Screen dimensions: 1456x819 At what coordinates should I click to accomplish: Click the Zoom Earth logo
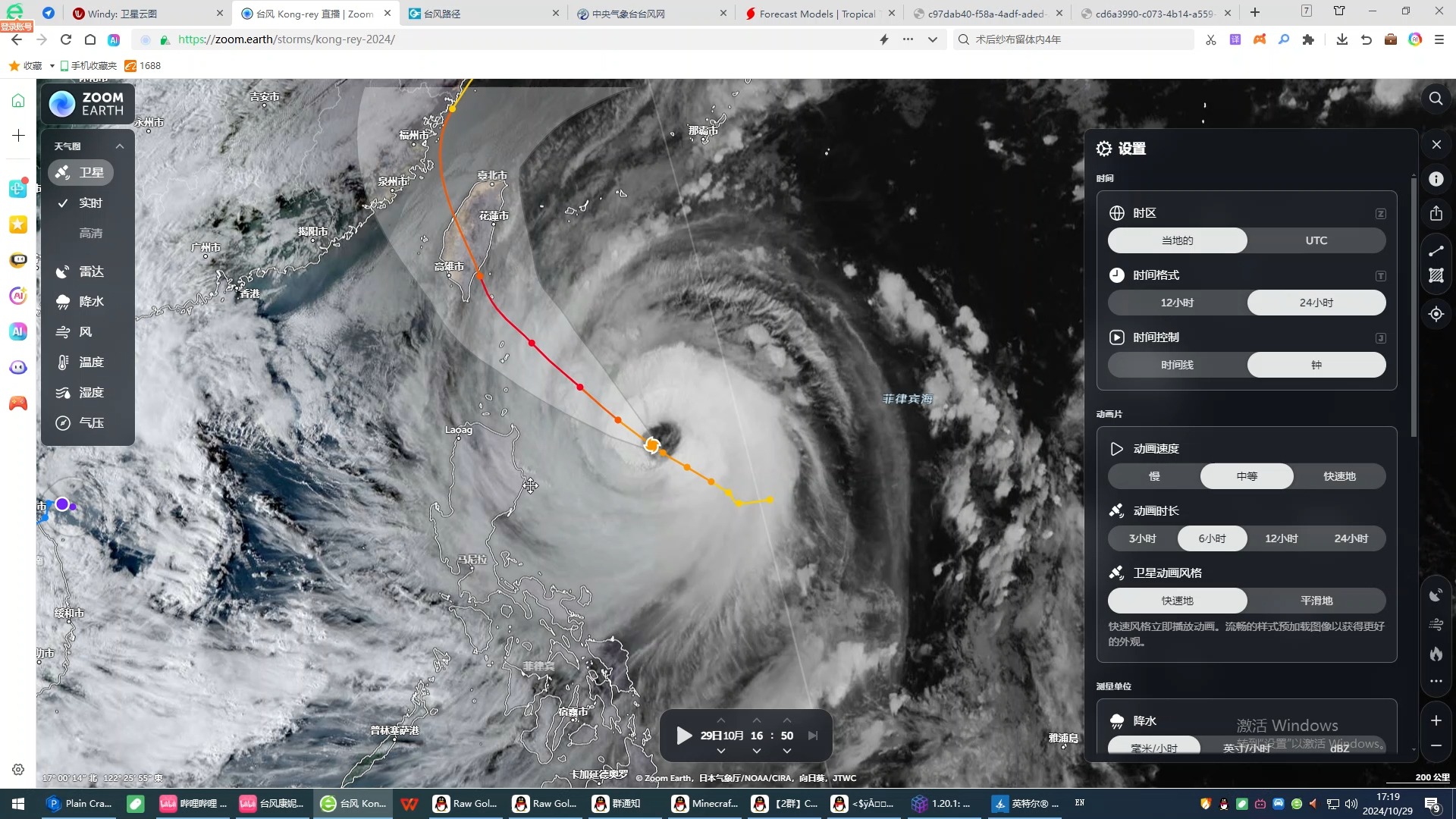[87, 104]
